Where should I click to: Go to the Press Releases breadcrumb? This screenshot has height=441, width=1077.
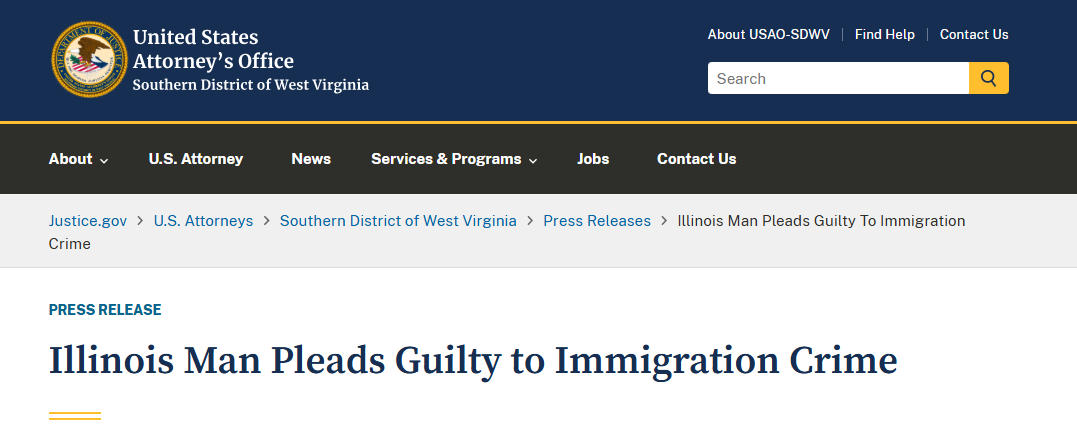tap(597, 220)
